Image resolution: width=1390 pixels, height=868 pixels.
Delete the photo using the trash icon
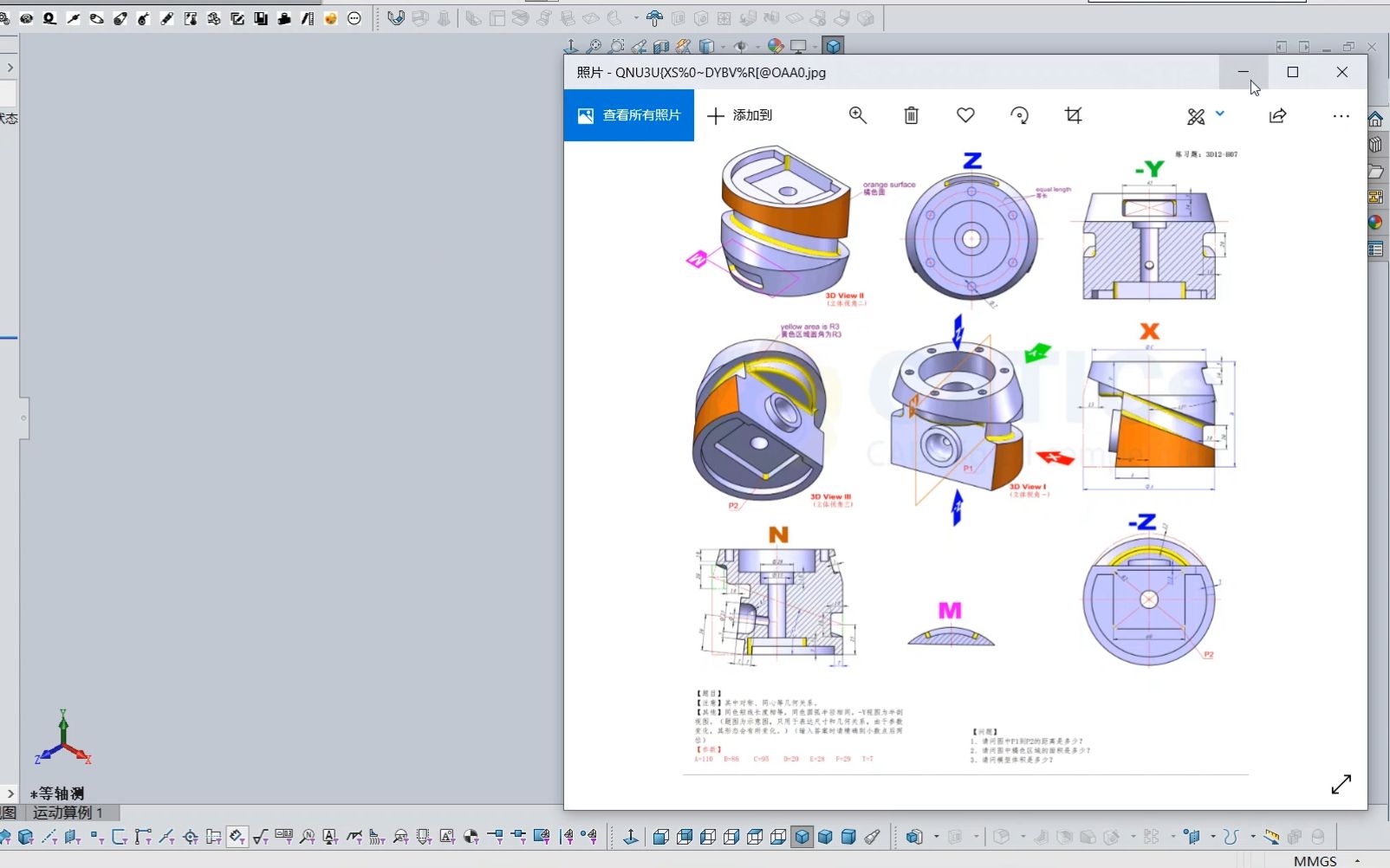click(x=911, y=114)
